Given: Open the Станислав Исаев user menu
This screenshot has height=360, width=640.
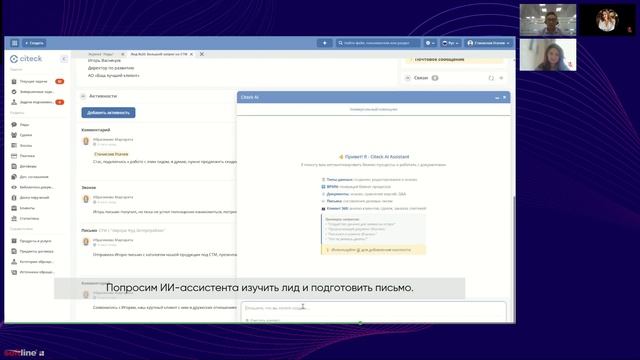Looking at the screenshot, I should pyautogui.click(x=488, y=43).
